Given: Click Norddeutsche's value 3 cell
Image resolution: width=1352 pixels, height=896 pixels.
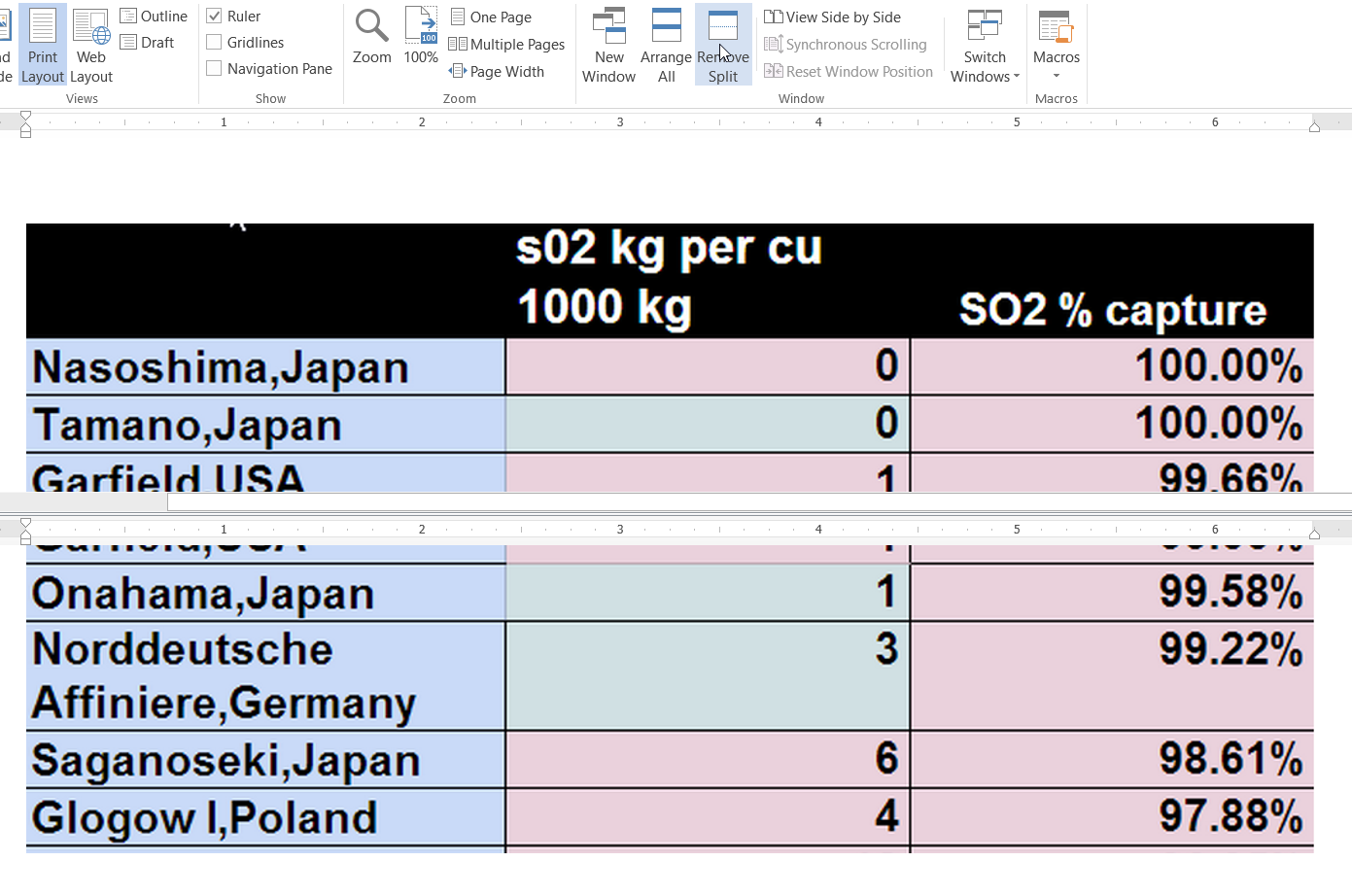Looking at the screenshot, I should tap(708, 676).
